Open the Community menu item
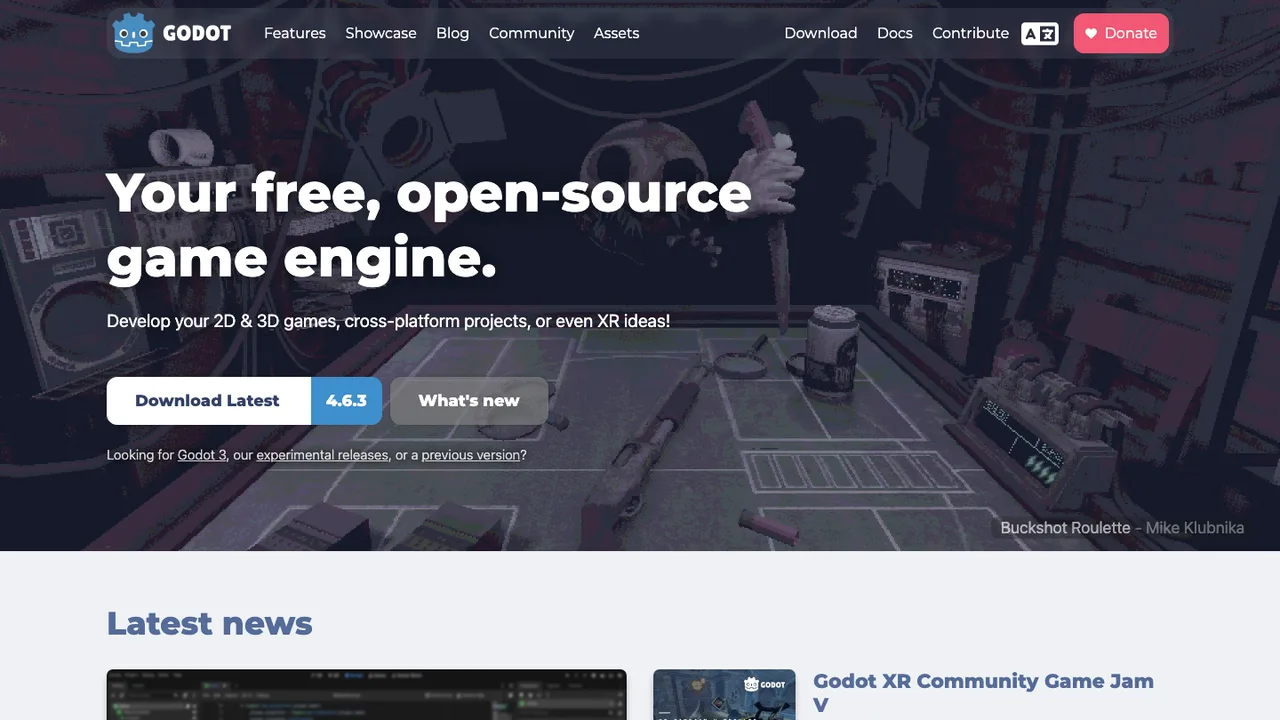 coord(531,33)
